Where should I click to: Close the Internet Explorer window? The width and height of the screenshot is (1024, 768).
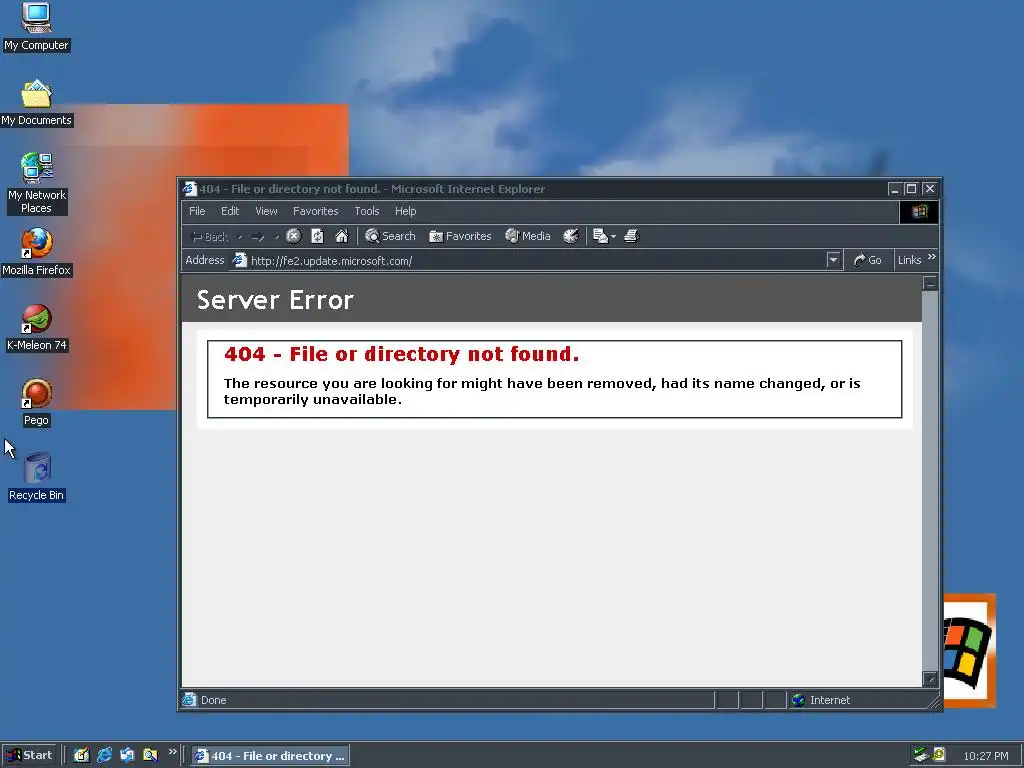pyautogui.click(x=930, y=189)
